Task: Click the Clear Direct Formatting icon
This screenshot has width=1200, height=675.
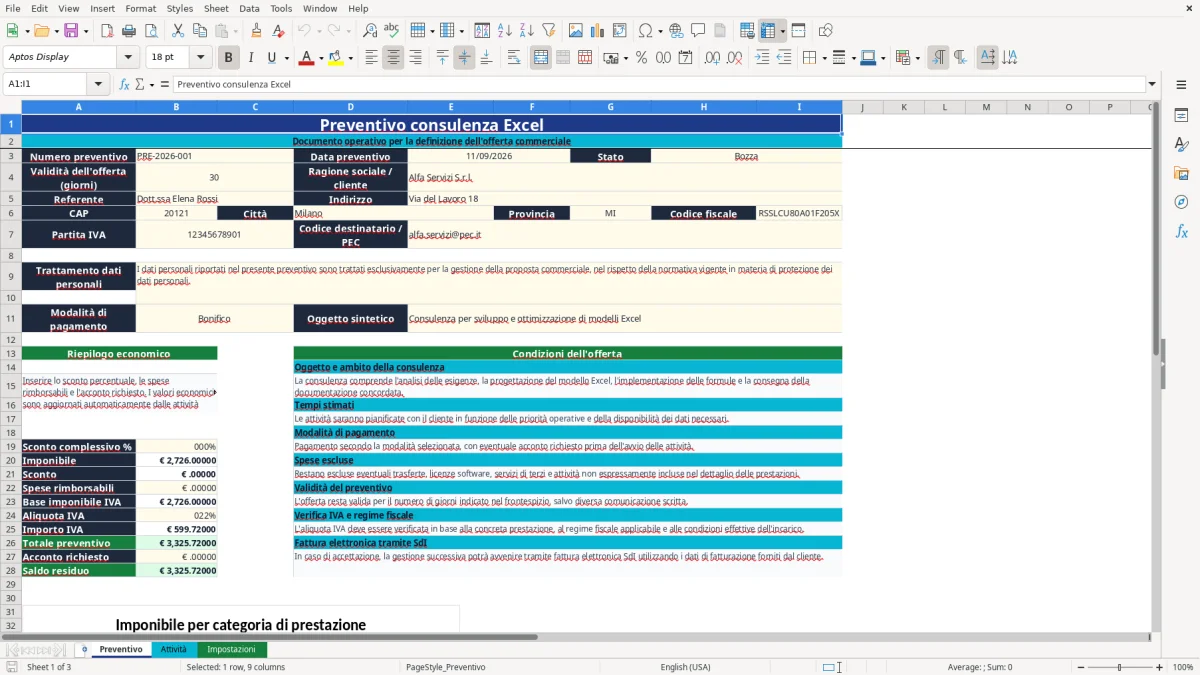Action: point(278,31)
